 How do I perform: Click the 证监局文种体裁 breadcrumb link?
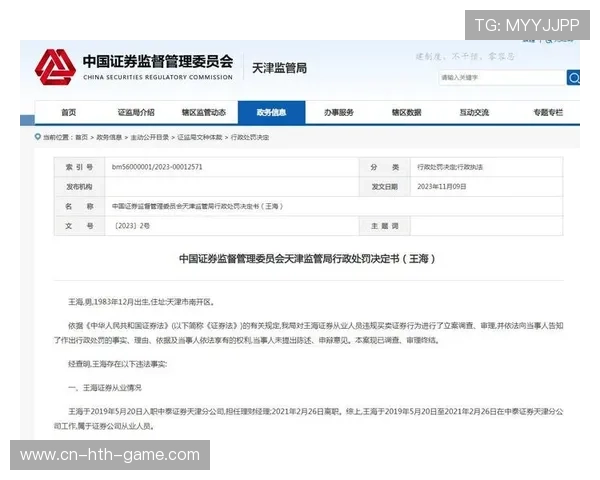[x=199, y=137]
